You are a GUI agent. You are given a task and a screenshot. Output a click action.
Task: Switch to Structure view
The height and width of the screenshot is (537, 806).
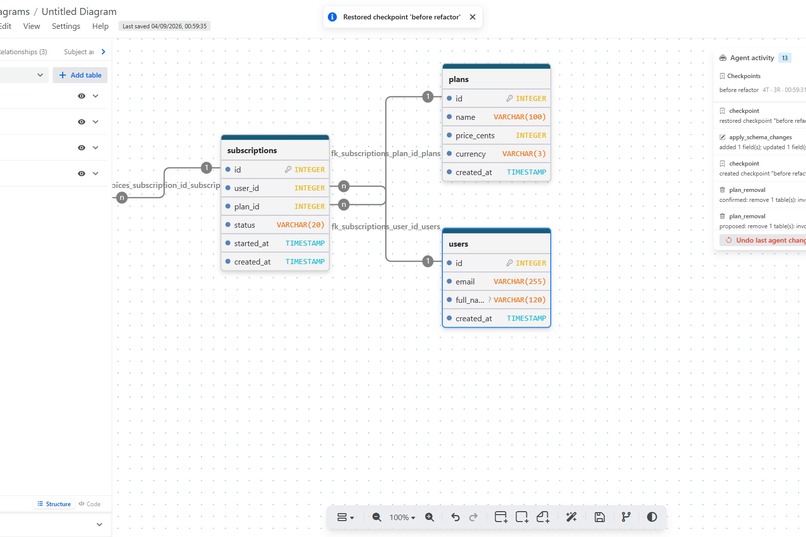coord(54,504)
